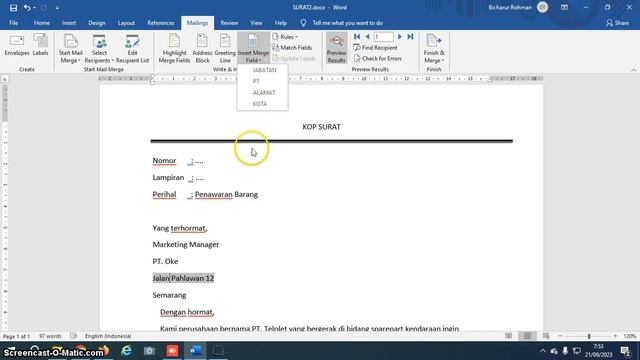The image size is (640, 360).
Task: Click Tell me what you want to do
Action: [x=347, y=23]
